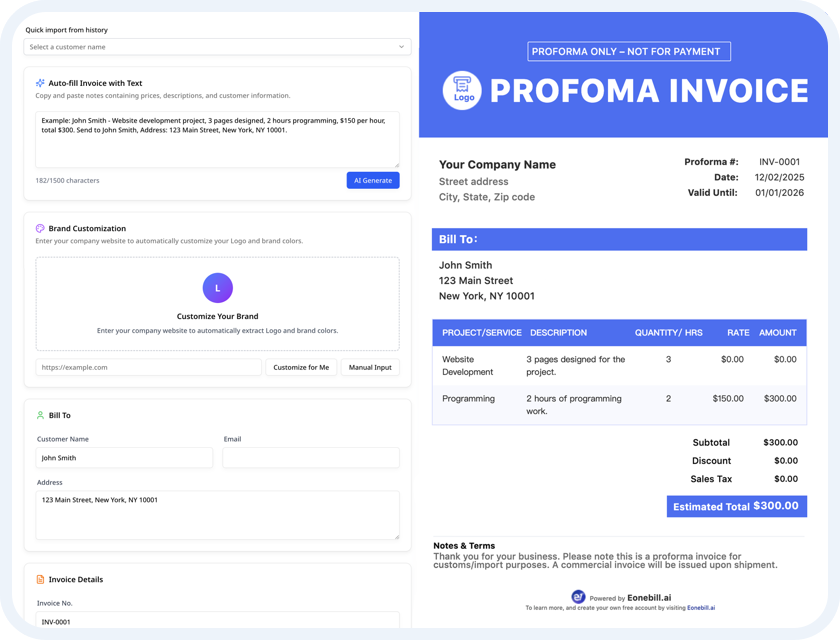Click the dropdown chevron arrow for history import
The image size is (840, 640).
point(402,47)
